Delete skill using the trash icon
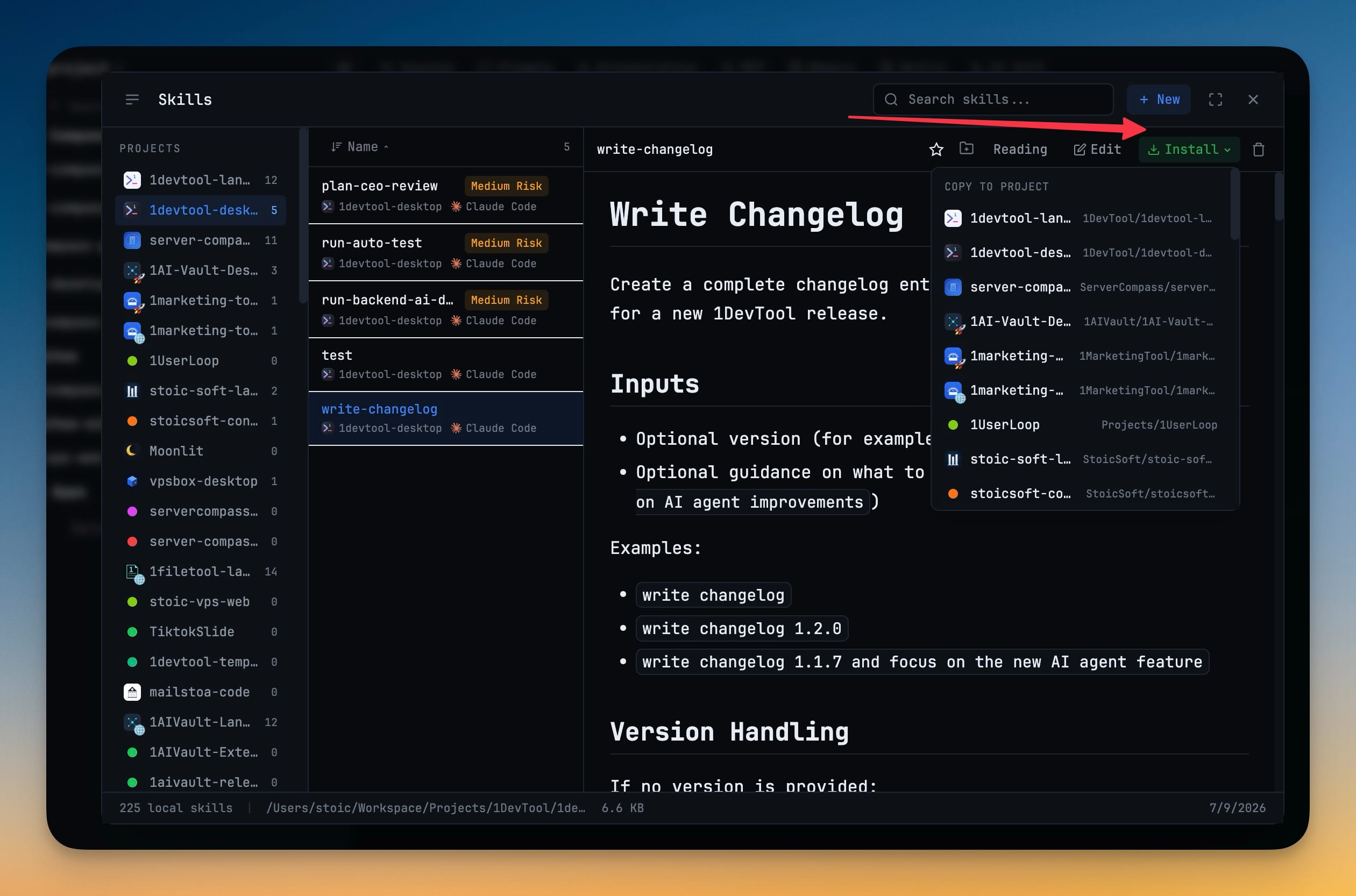1356x896 pixels. click(x=1259, y=149)
